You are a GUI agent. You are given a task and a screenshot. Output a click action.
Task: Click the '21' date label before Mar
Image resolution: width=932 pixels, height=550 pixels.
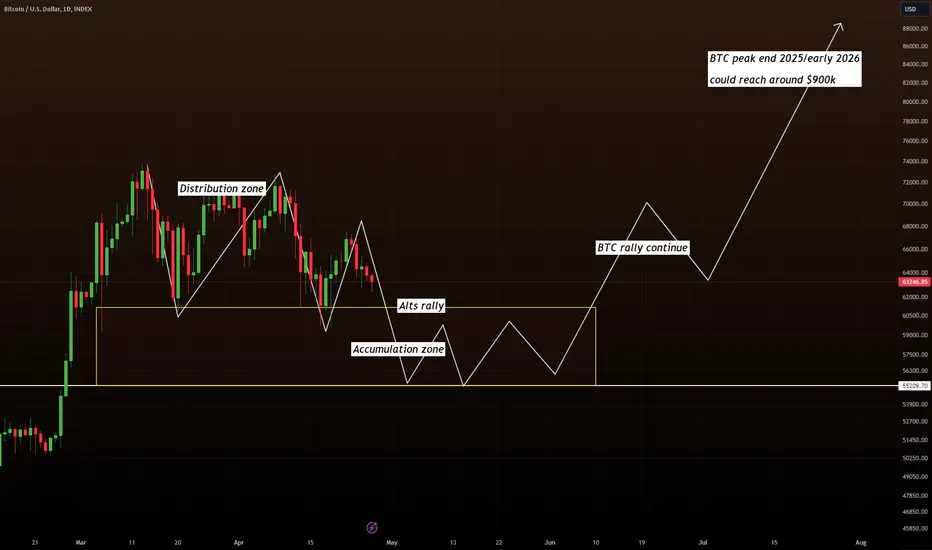click(35, 542)
